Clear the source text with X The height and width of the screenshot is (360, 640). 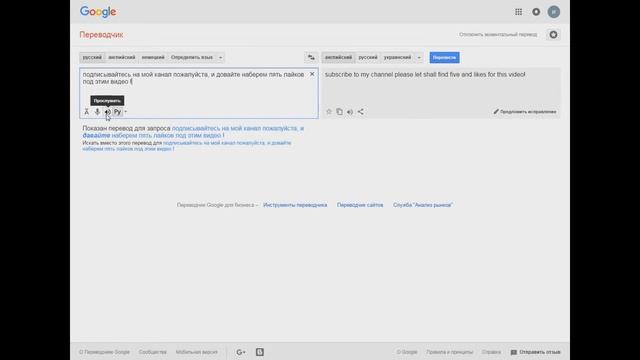(312, 74)
